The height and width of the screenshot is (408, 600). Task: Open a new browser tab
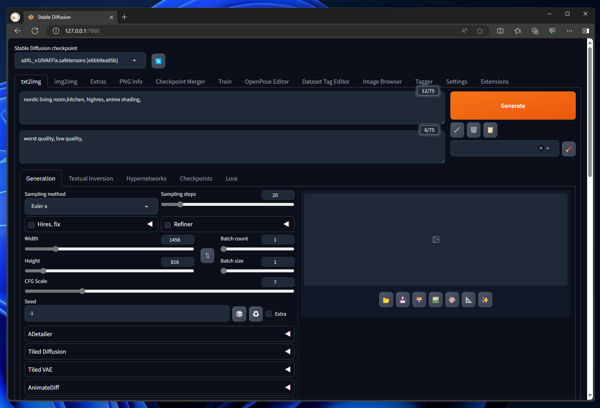tap(124, 17)
